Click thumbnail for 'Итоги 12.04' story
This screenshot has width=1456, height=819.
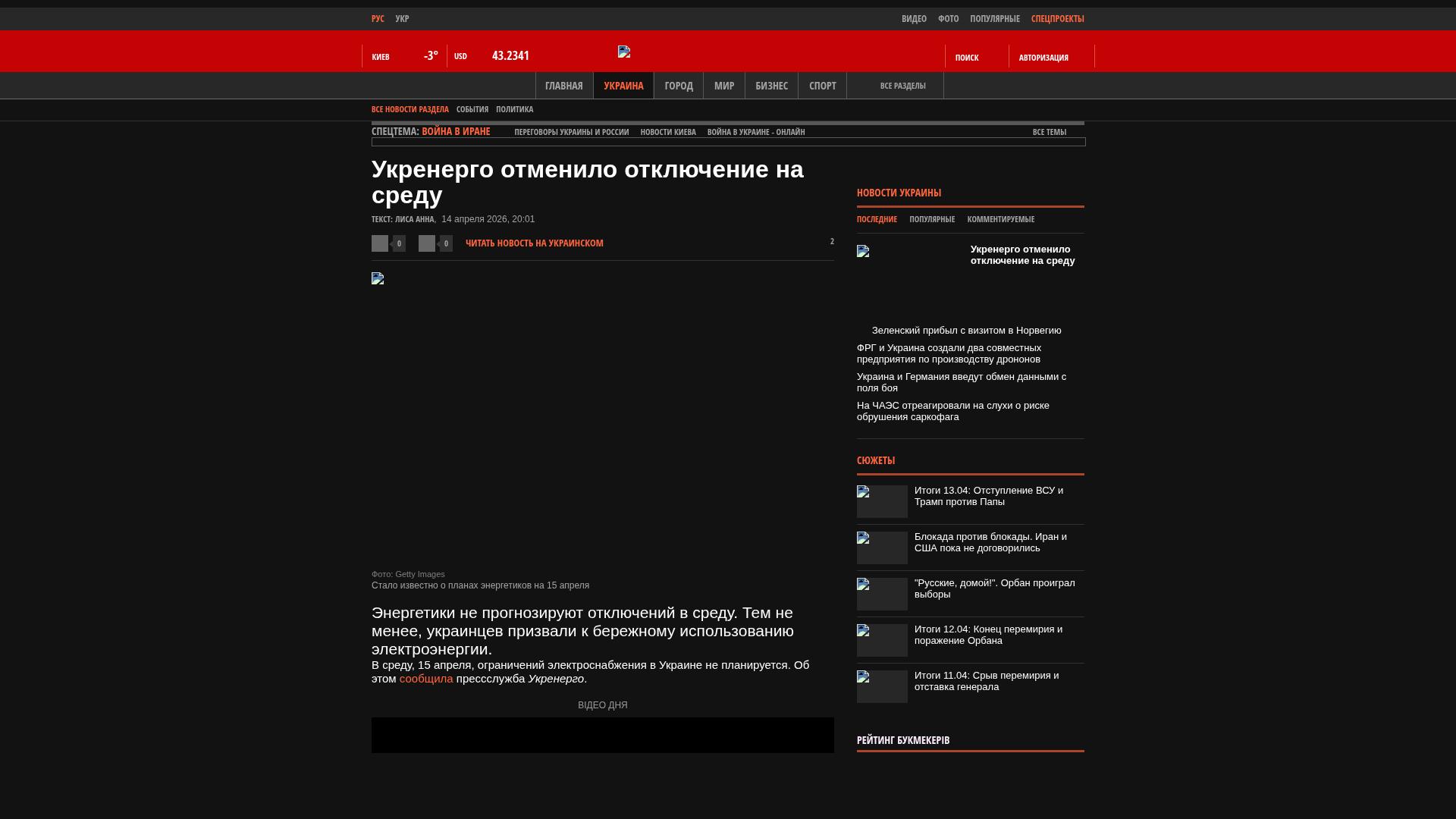pyautogui.click(x=882, y=640)
